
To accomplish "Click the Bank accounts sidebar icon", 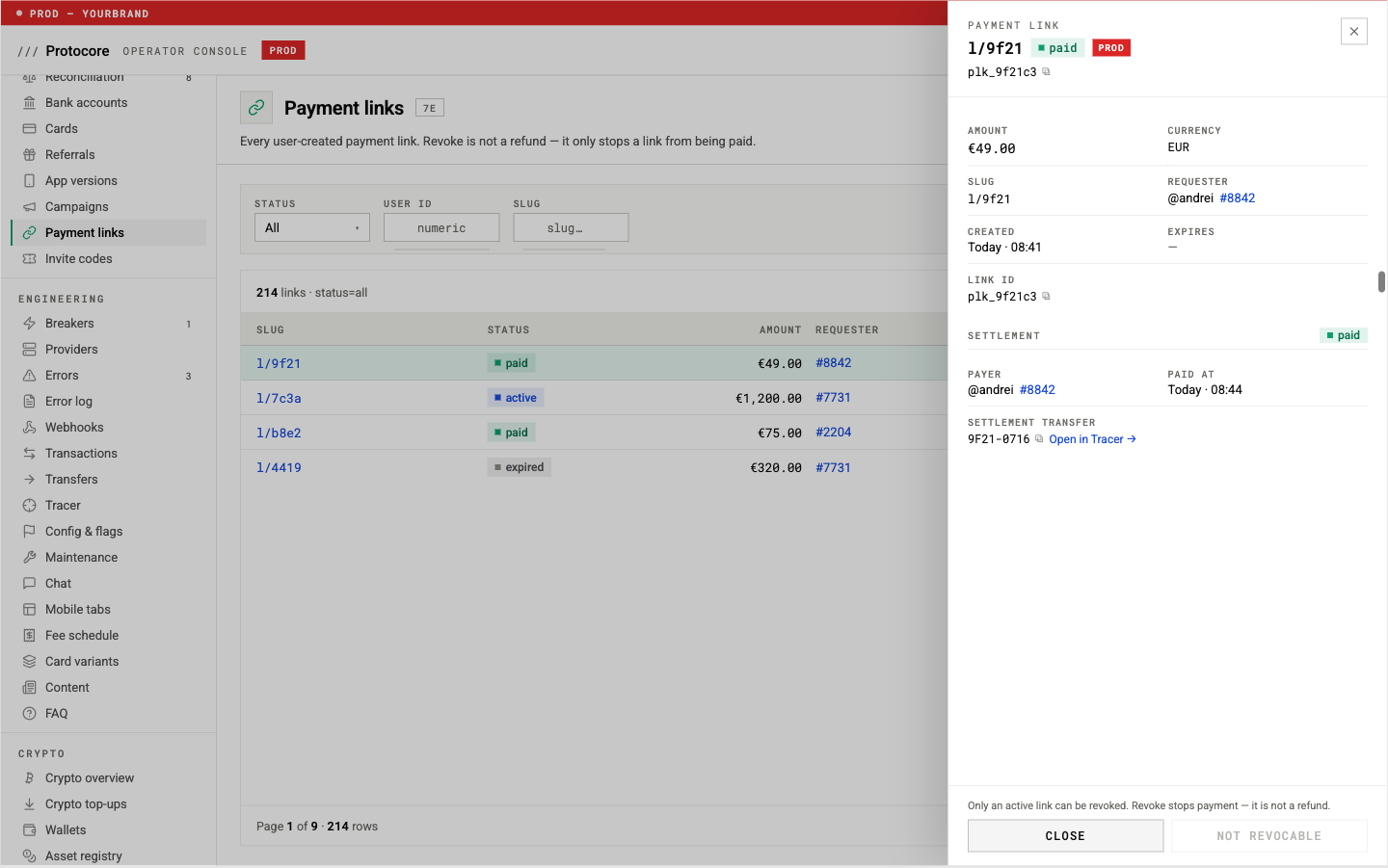I will 29,103.
